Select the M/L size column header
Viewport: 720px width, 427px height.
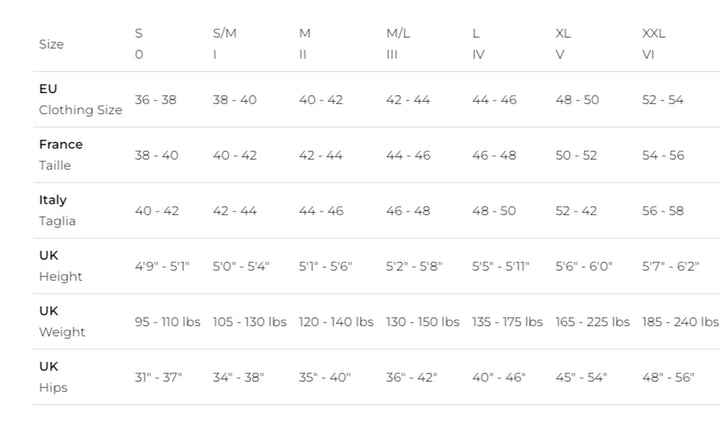[398, 33]
